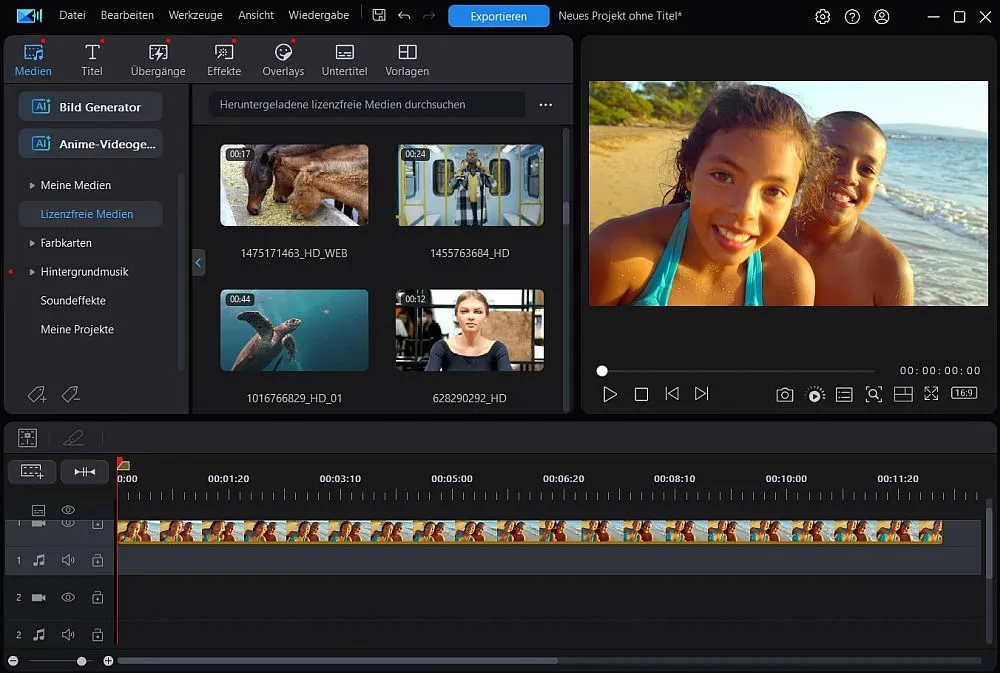Screen dimensions: 1000x673
Task: Open the marker list icon in preview
Action: click(844, 394)
